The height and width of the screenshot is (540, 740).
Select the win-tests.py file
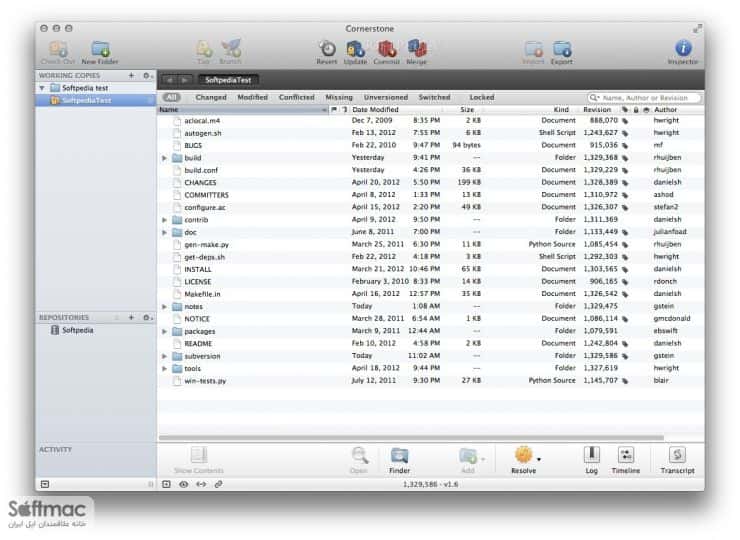(430, 381)
